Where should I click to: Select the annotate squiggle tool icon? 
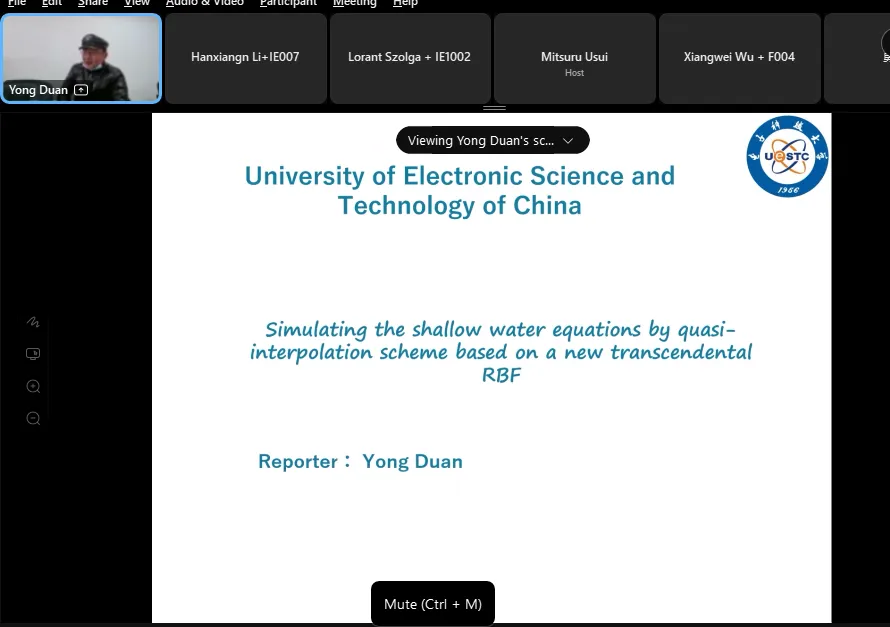tap(33, 322)
